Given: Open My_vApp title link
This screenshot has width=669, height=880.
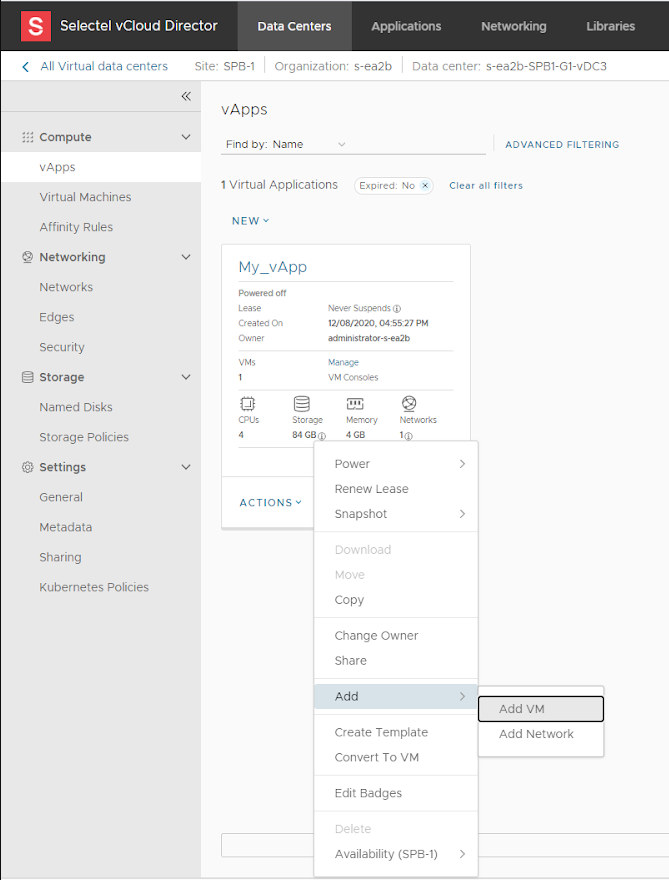Looking at the screenshot, I should [x=273, y=267].
